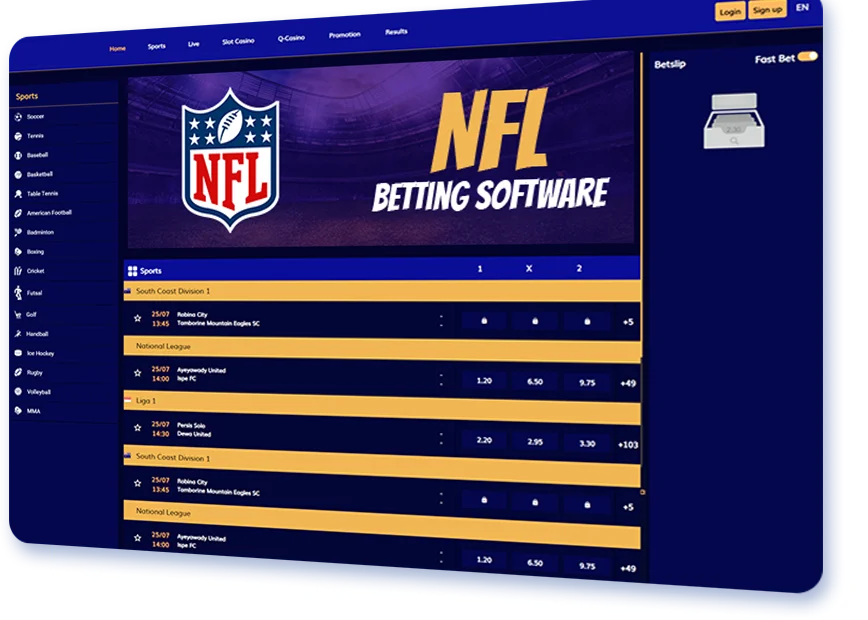Screen dimensions: 868x620
Task: Open the Sports page from the top navigation
Action: coord(157,46)
